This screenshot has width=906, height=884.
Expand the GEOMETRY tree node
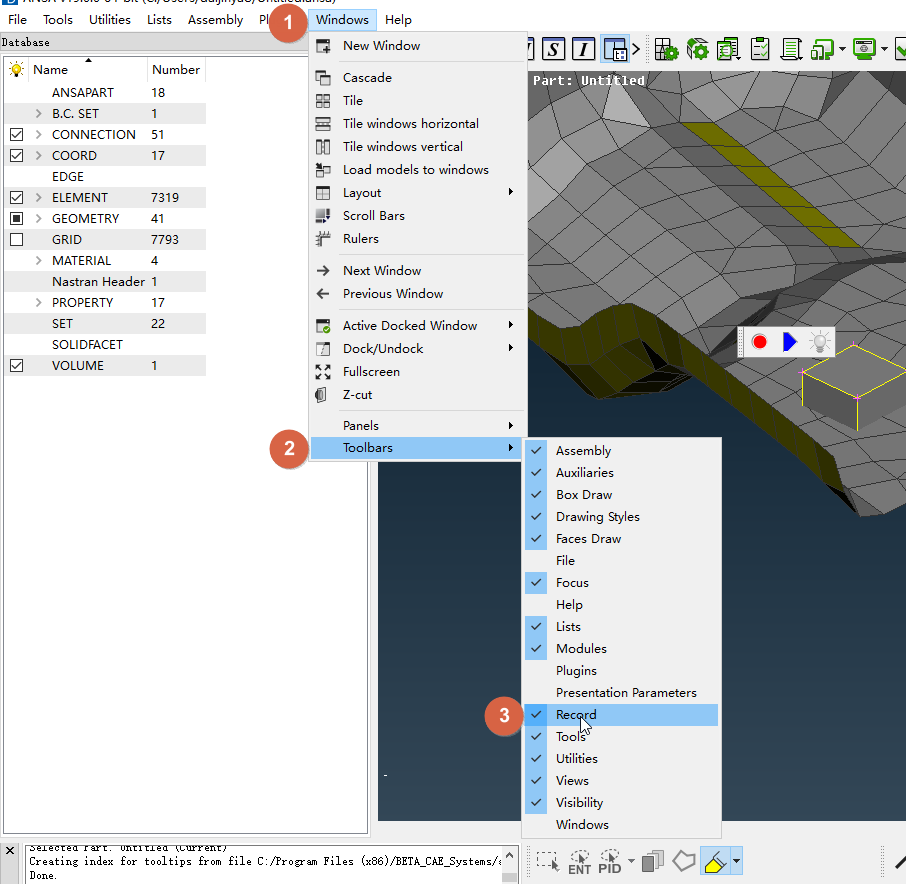coord(39,218)
